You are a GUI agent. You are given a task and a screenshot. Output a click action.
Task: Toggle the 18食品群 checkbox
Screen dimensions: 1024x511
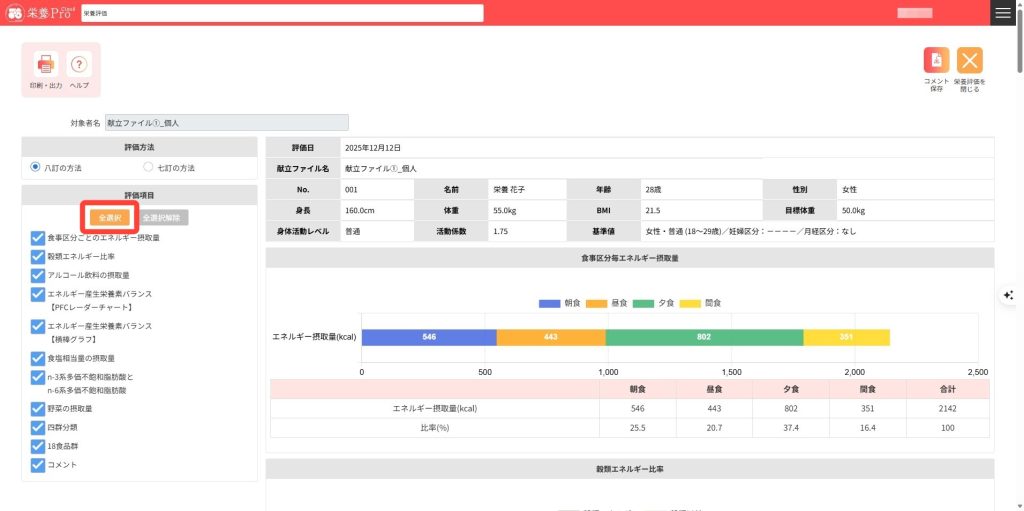click(x=38, y=445)
